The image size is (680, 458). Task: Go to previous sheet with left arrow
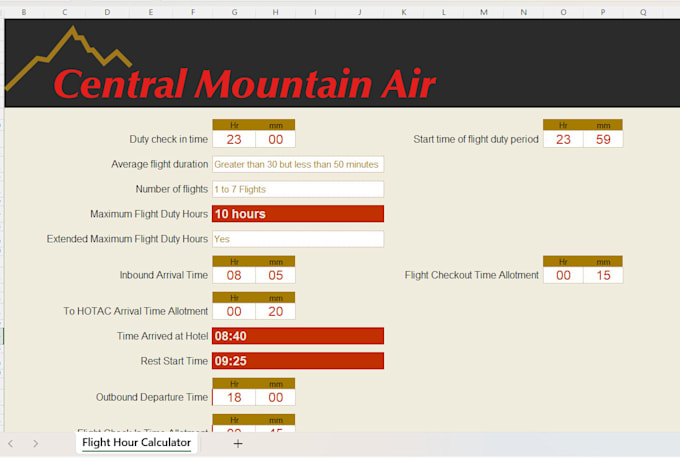point(10,443)
